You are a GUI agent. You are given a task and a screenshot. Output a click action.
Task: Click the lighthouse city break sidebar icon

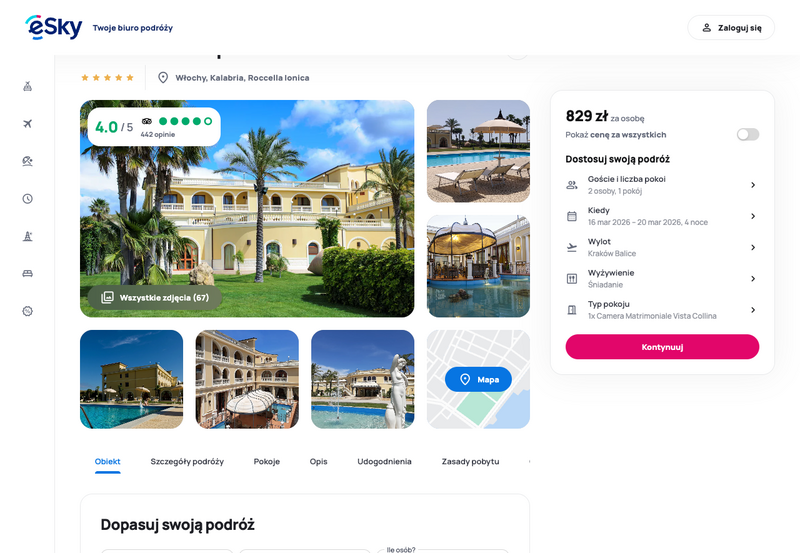coord(28,236)
